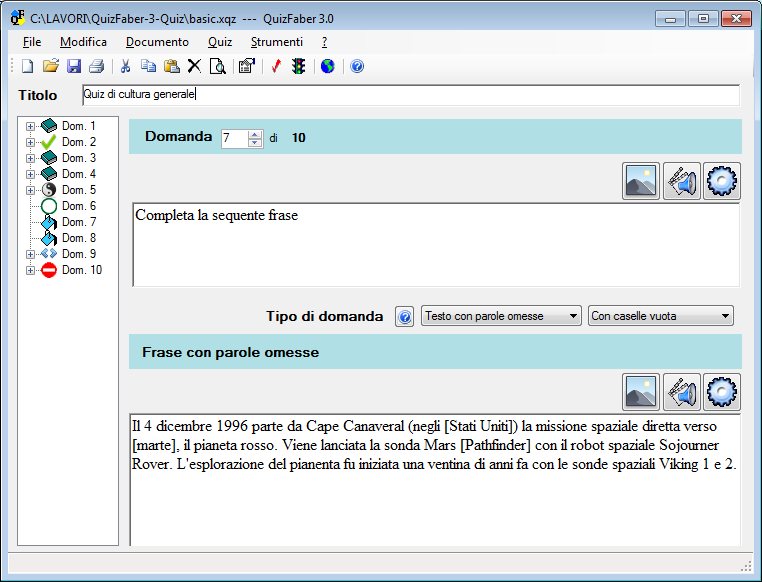Viewport: 762px width, 582px height.
Task: Click the red checkmark toolbar icon
Action: pos(276,67)
